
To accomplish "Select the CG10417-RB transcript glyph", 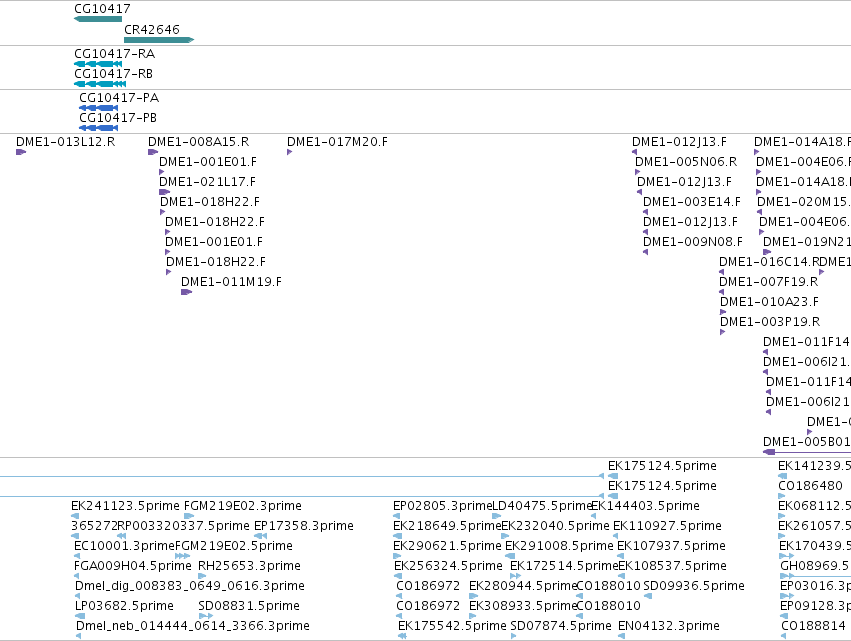I will [100, 84].
